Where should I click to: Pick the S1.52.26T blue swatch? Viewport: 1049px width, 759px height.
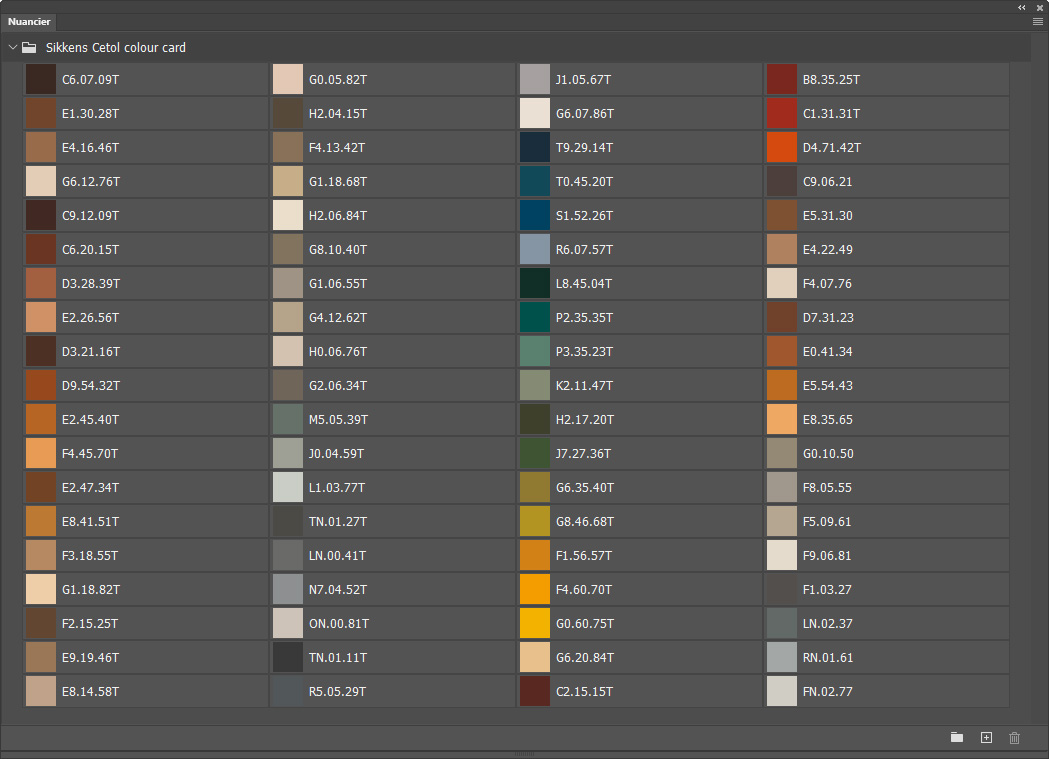(x=535, y=215)
